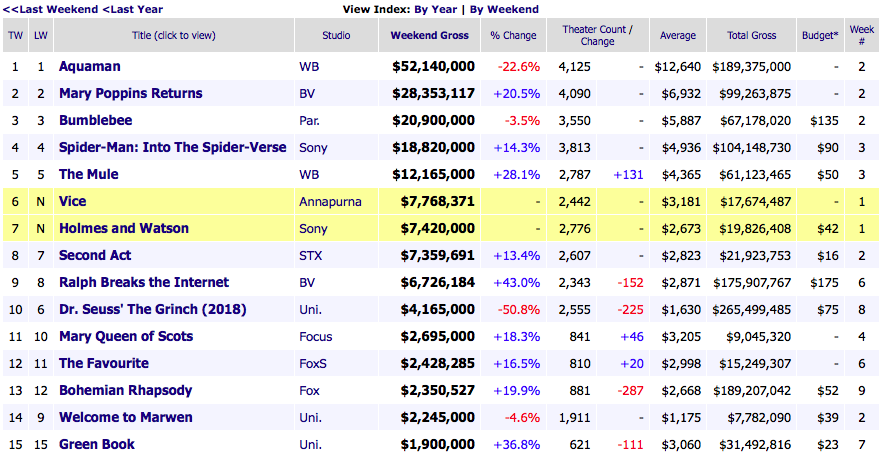Open the Bumblebee title link
The image size is (881, 457).
(x=97, y=121)
